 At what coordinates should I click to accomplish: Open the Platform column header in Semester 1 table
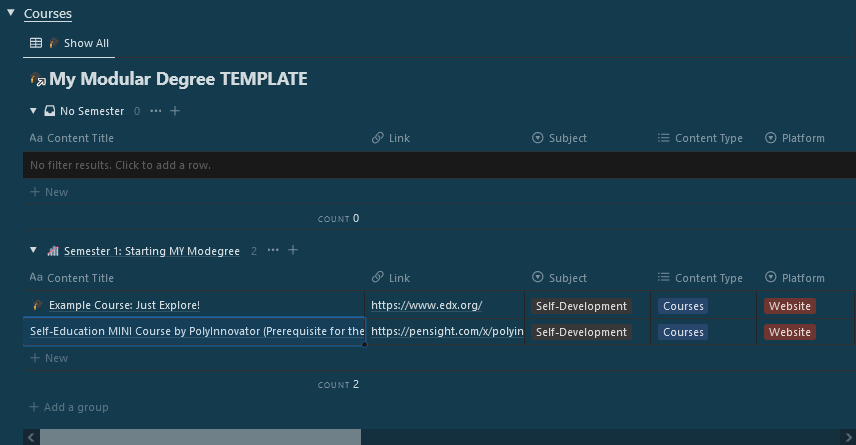coord(803,278)
